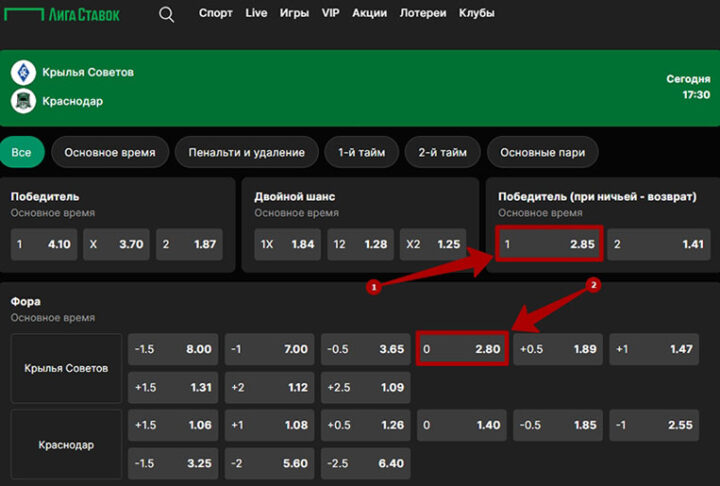Go to the Live section
The height and width of the screenshot is (486, 720).
tap(256, 14)
